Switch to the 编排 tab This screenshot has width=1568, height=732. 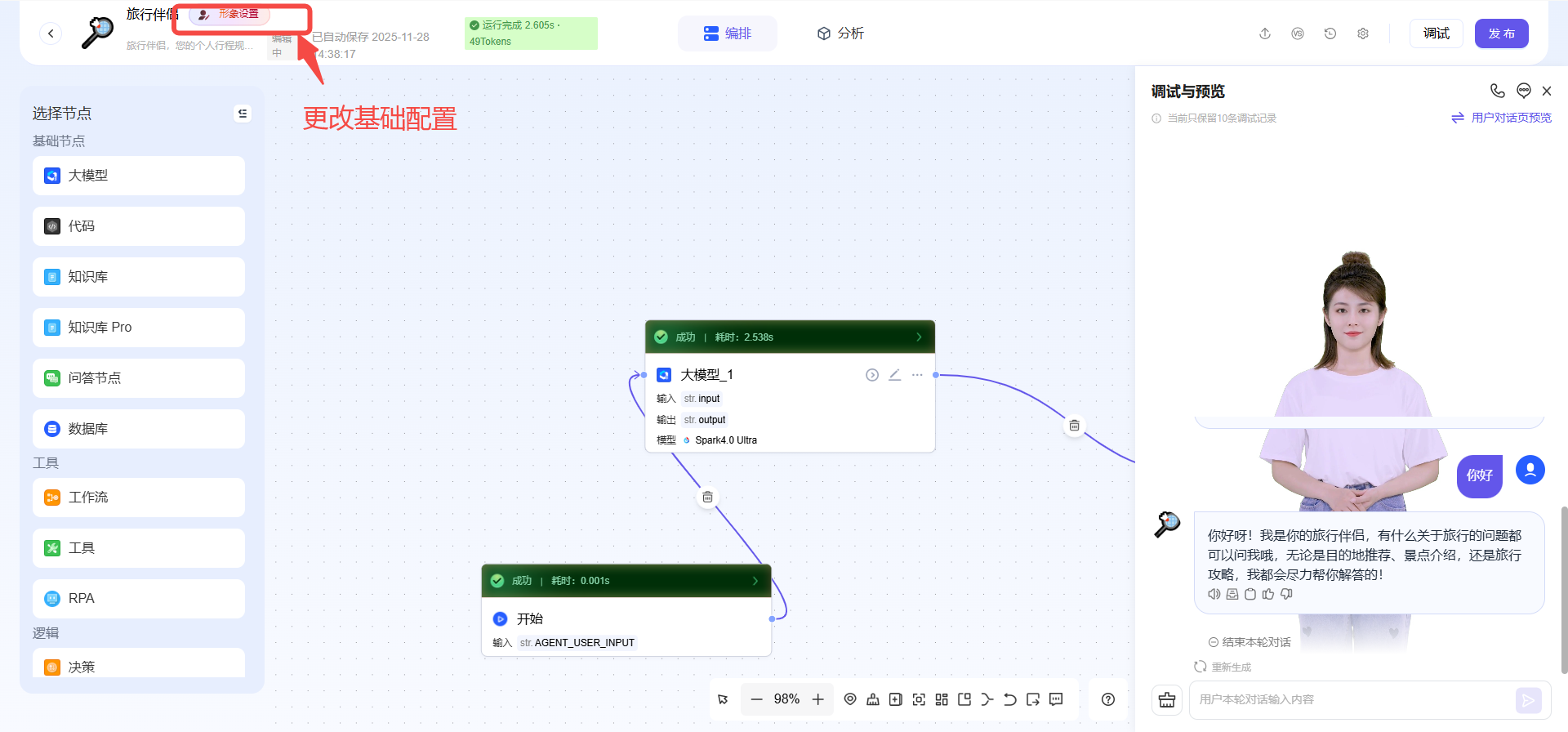point(727,33)
